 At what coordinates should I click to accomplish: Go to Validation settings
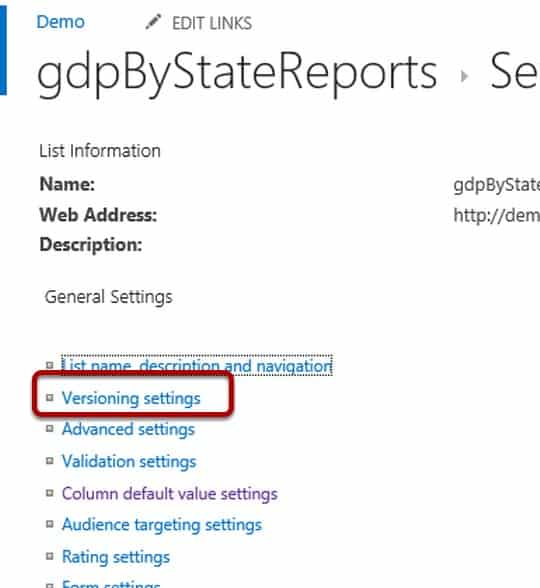point(129,462)
